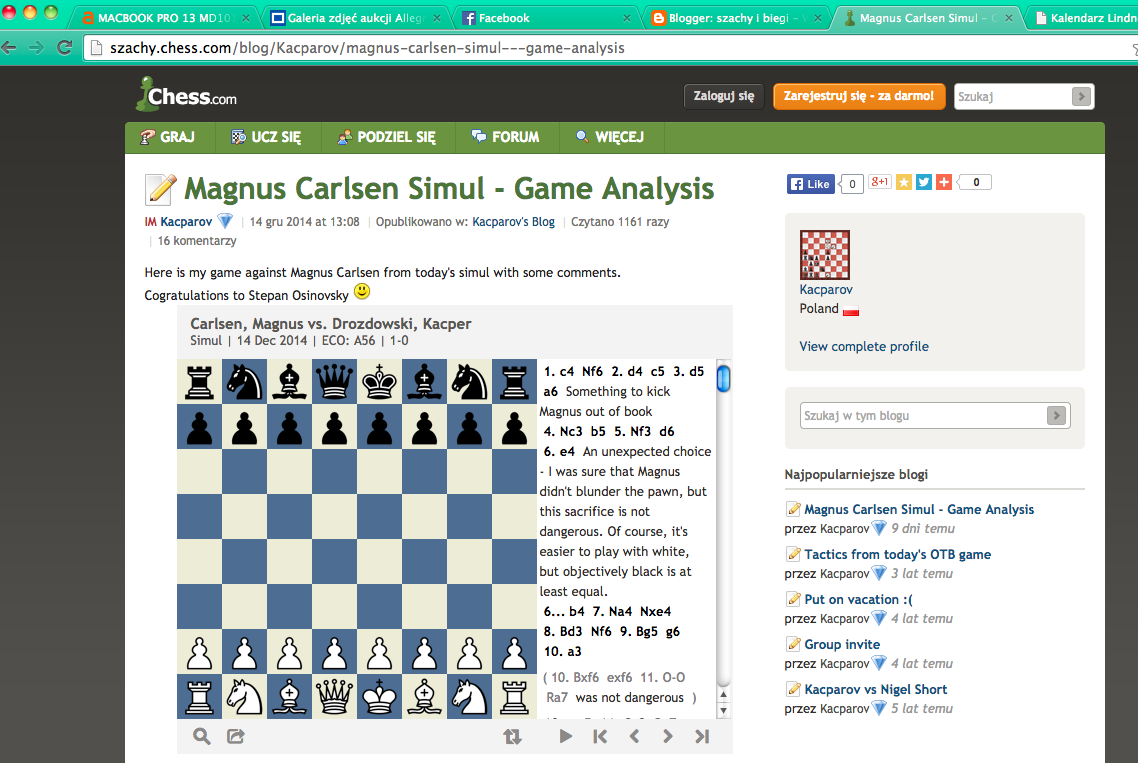Click the pencil note icon beside title

click(160, 189)
